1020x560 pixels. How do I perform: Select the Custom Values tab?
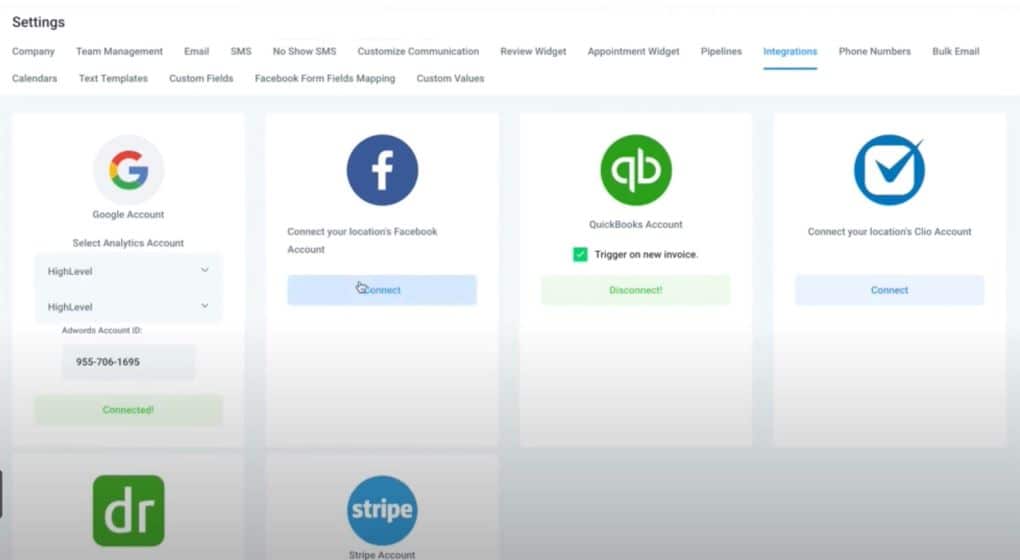[x=450, y=78]
